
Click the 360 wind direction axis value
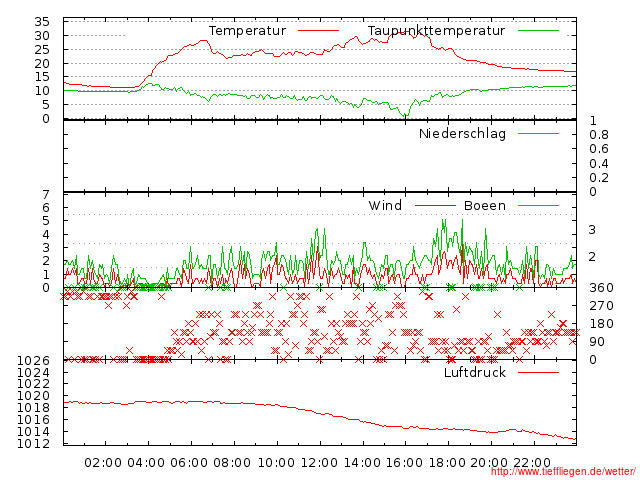(601, 288)
